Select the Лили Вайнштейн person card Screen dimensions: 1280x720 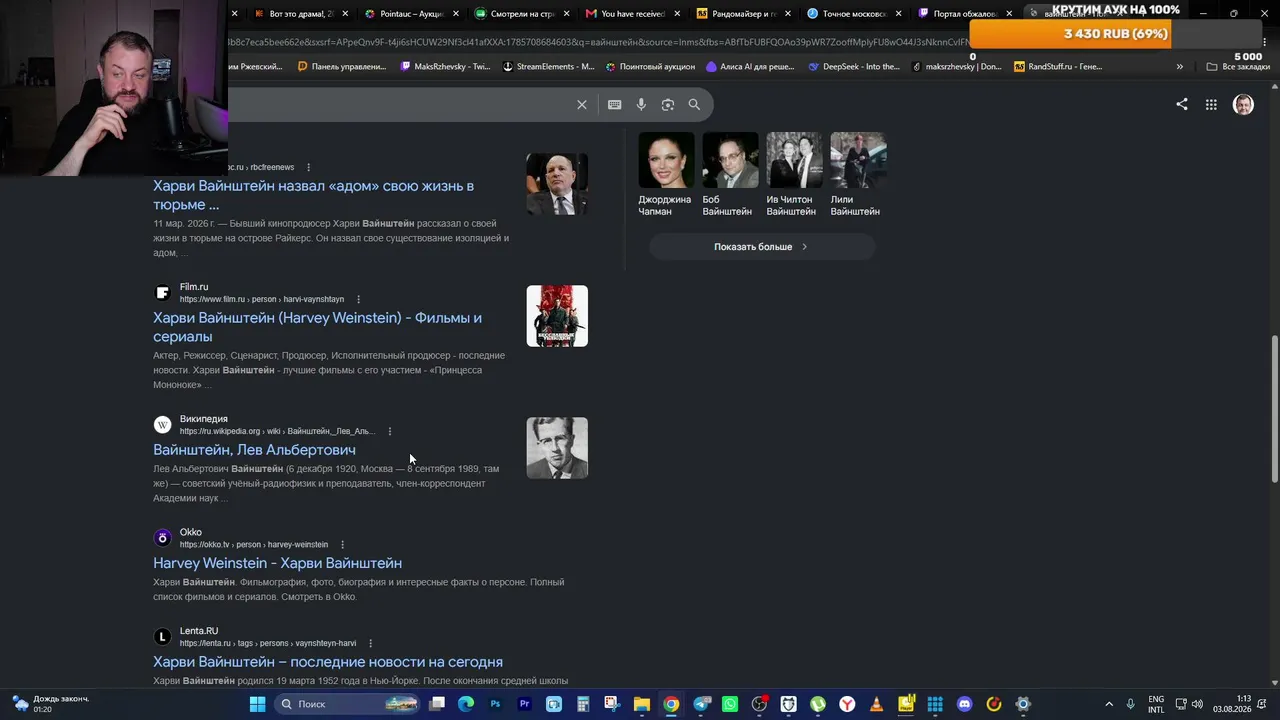(858, 174)
